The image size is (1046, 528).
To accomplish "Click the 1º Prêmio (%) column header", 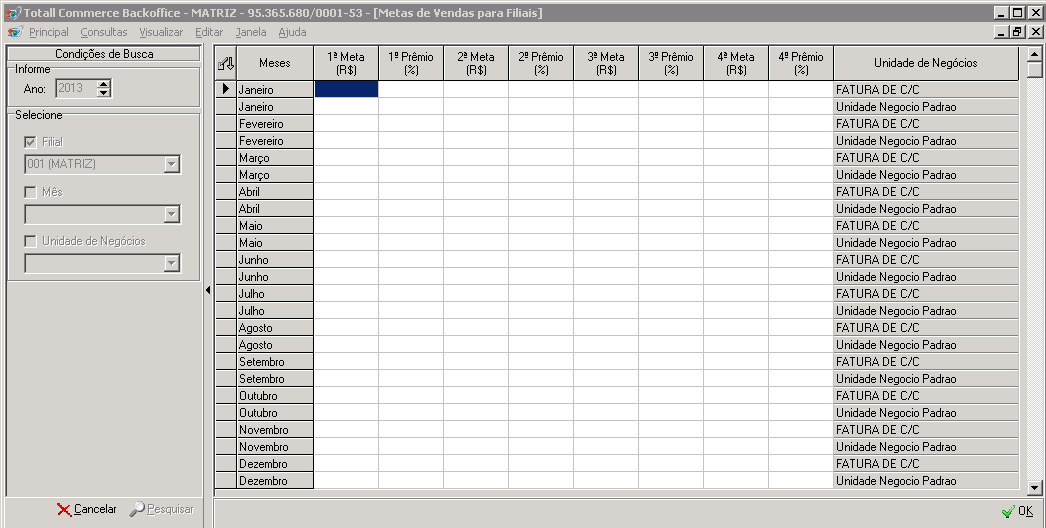I will click(411, 63).
